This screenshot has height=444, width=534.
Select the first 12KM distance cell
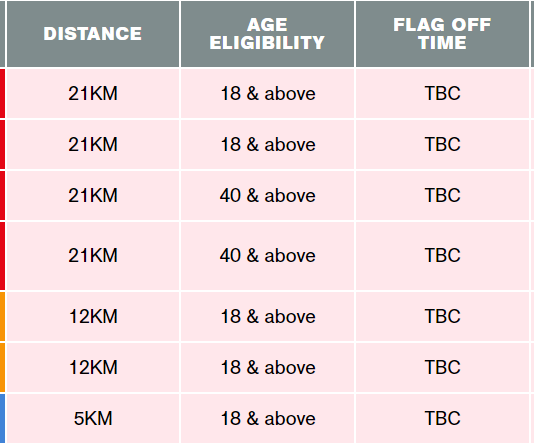pyautogui.click(x=93, y=316)
